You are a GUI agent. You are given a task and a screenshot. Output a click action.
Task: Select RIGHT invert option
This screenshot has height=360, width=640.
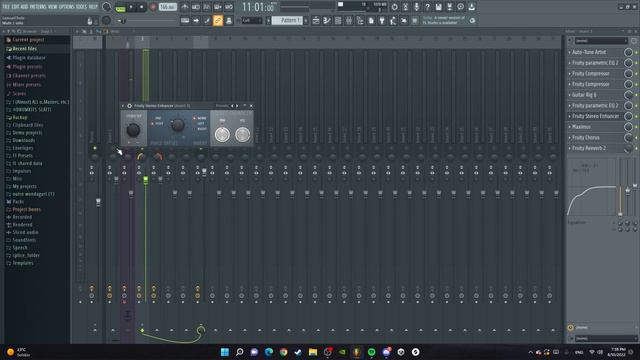(x=200, y=129)
